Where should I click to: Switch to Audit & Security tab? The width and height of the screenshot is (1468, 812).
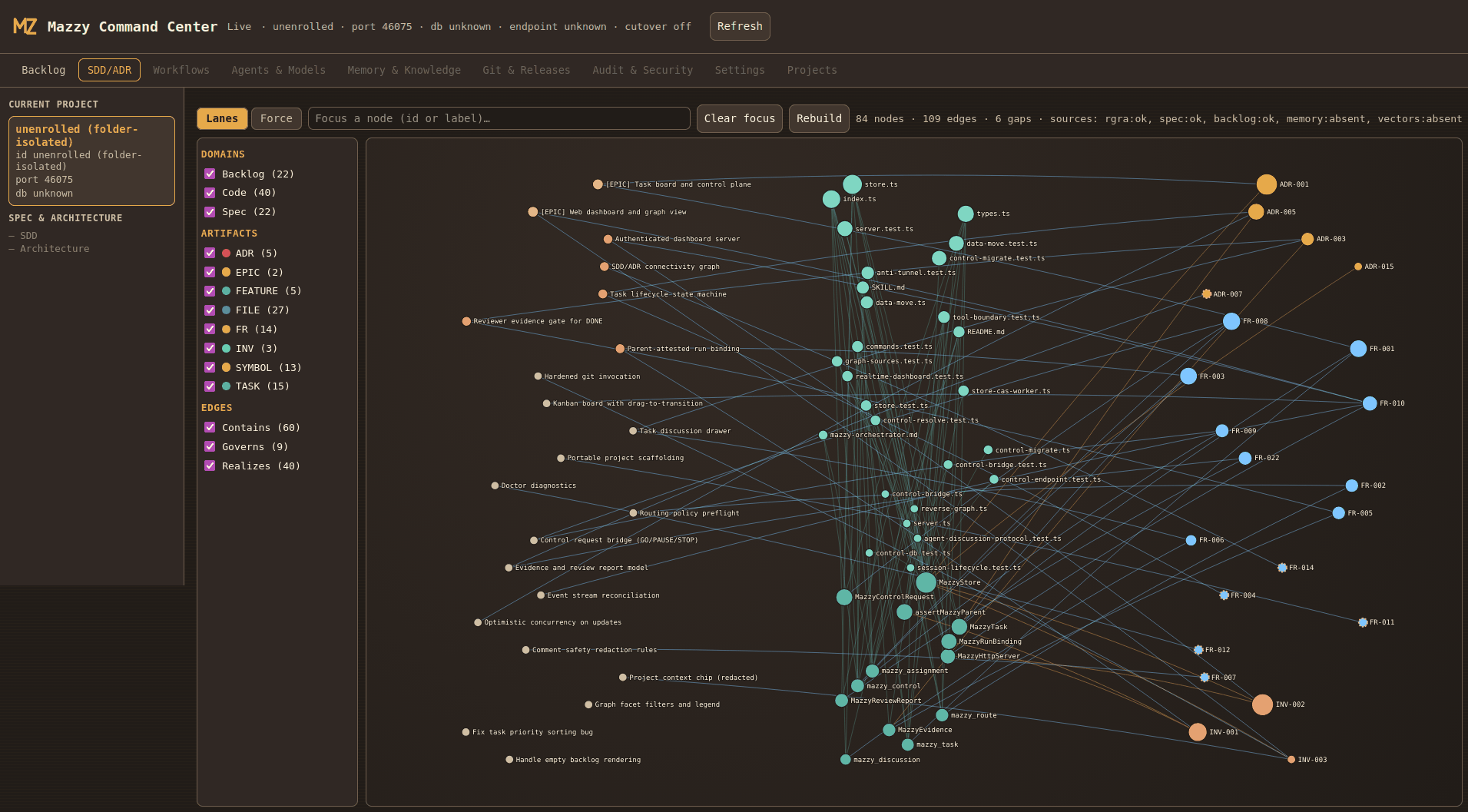coord(643,70)
